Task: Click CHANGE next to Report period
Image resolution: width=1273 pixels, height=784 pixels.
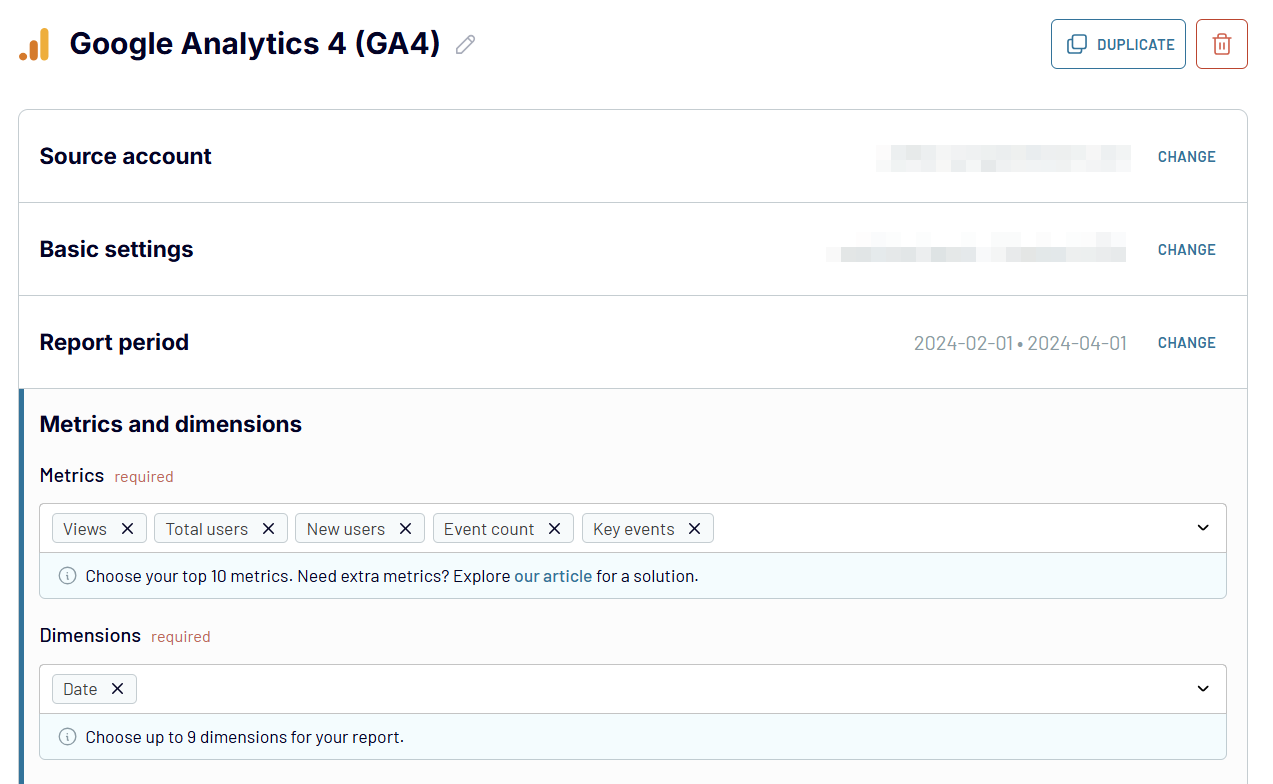Action: [1186, 342]
